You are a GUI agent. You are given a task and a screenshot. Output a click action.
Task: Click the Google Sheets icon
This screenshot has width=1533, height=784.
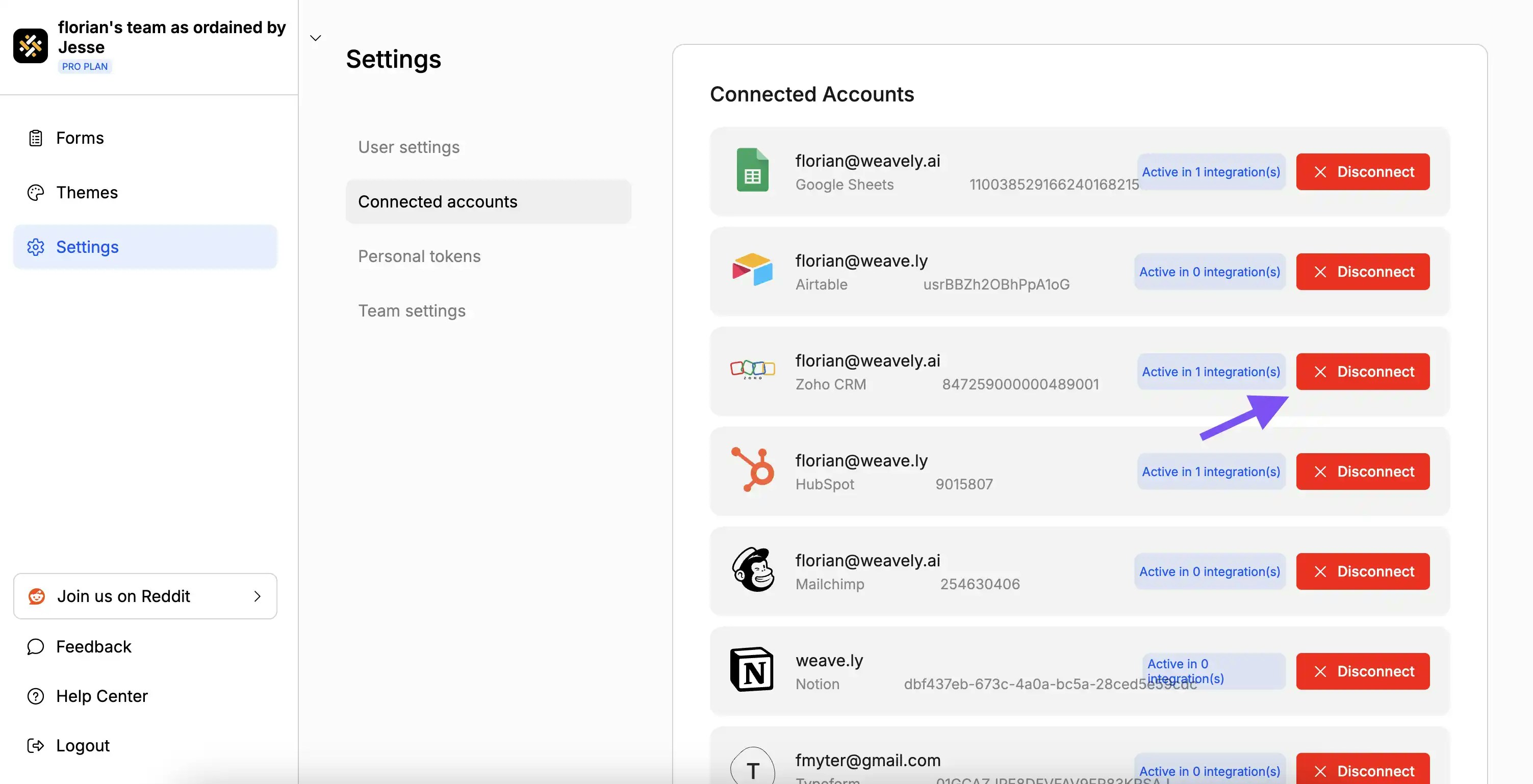[752, 171]
